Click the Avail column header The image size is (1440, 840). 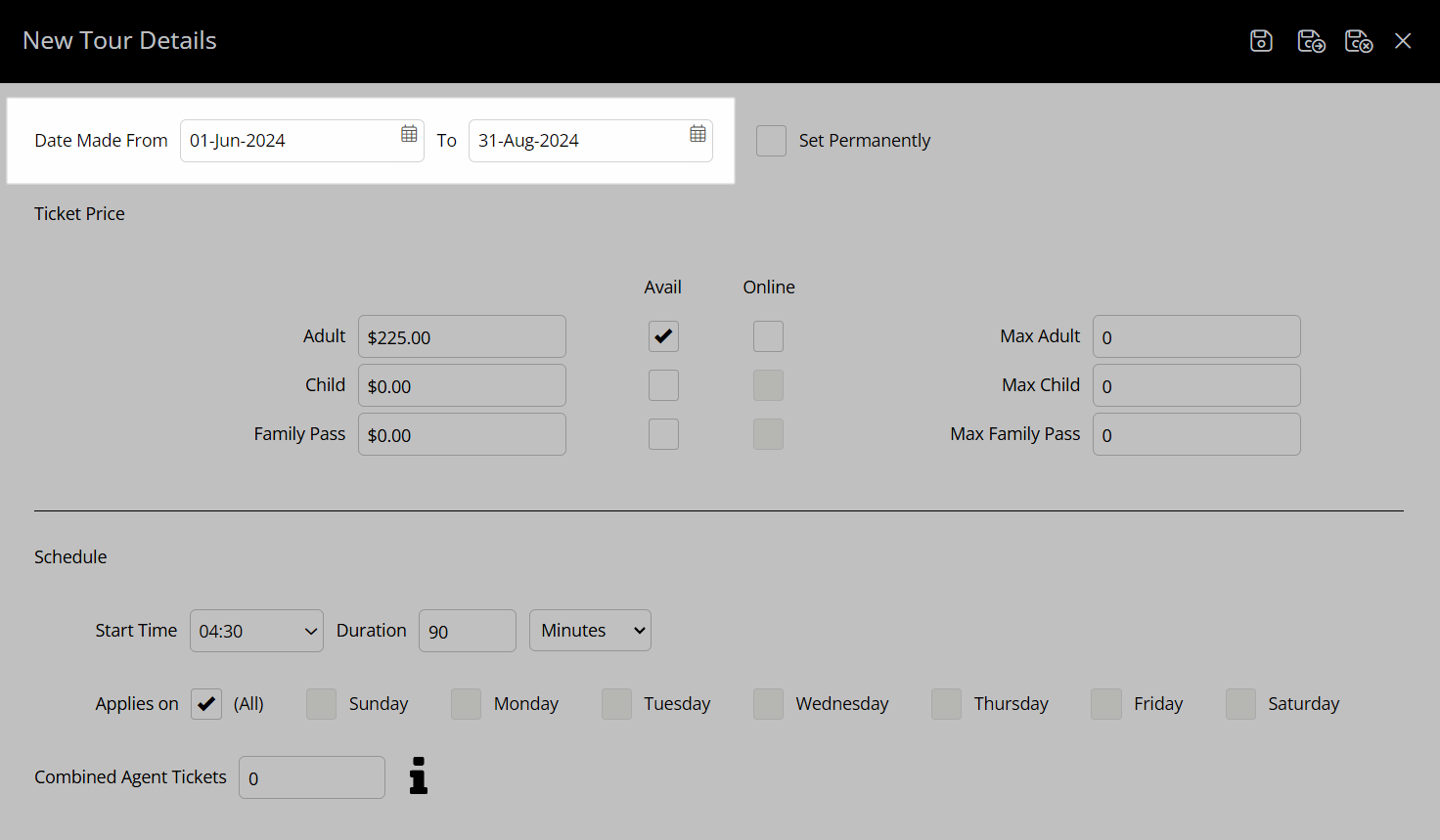pos(662,287)
